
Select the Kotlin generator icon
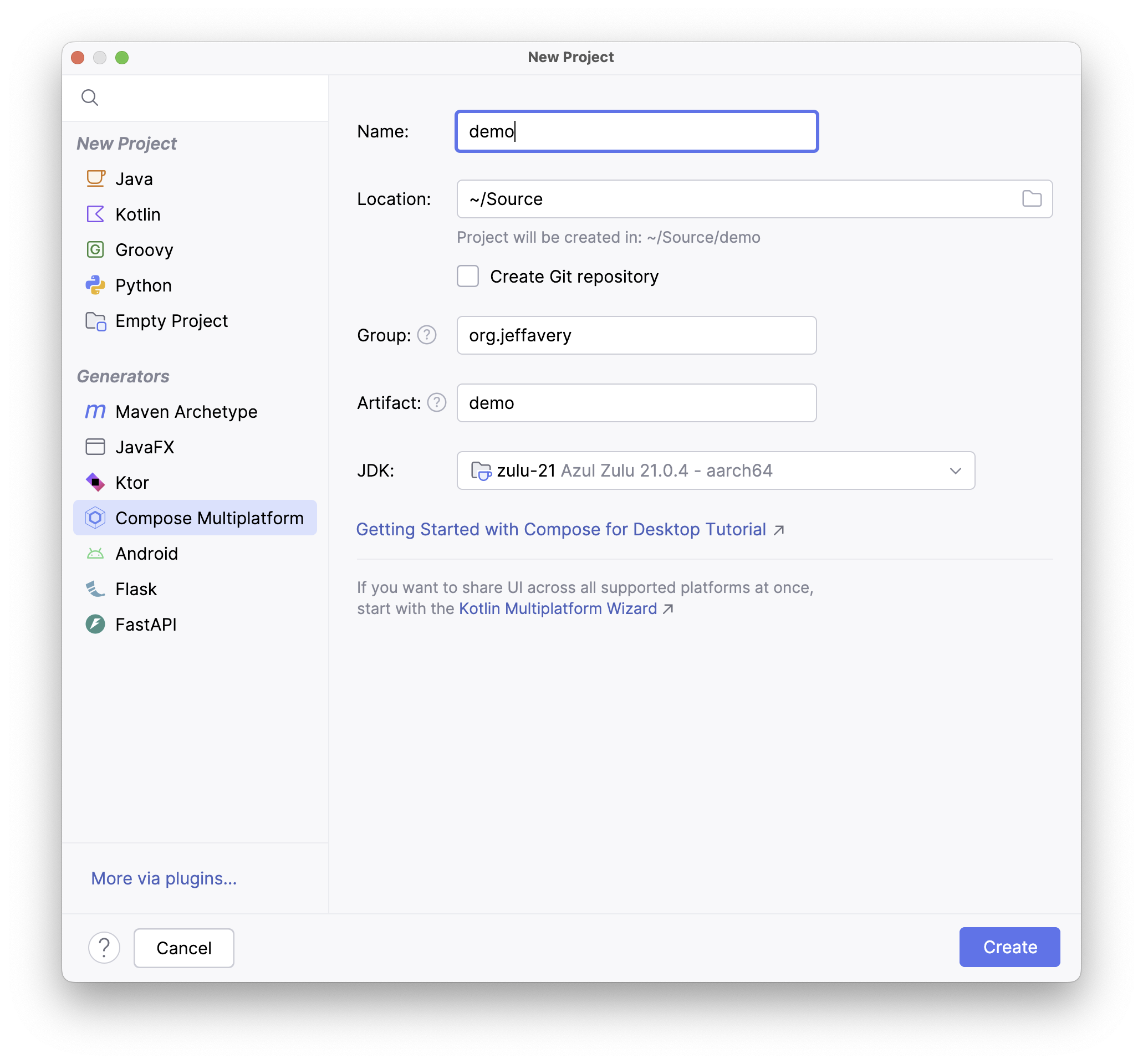click(95, 214)
